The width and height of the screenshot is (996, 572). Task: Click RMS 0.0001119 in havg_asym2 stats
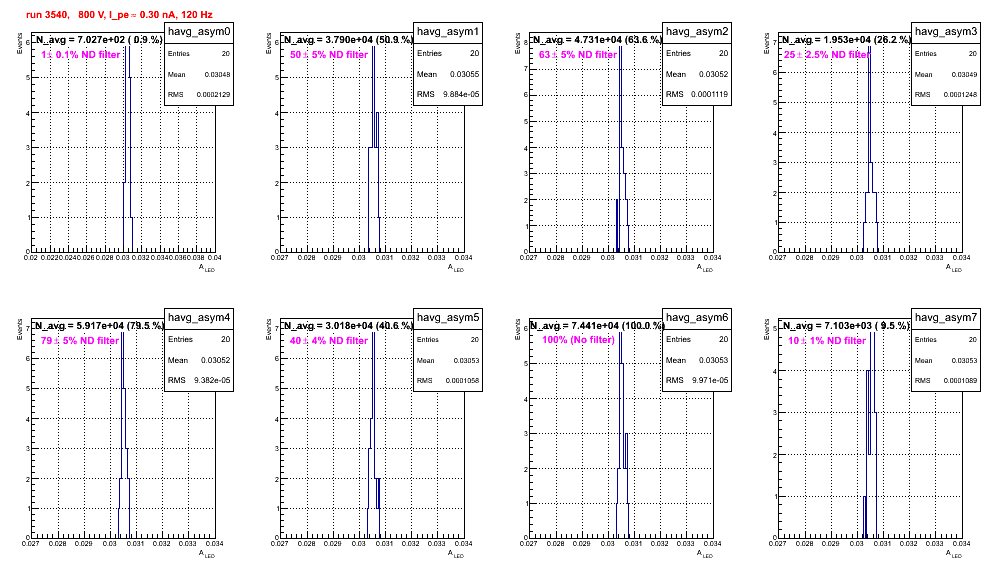click(x=697, y=94)
